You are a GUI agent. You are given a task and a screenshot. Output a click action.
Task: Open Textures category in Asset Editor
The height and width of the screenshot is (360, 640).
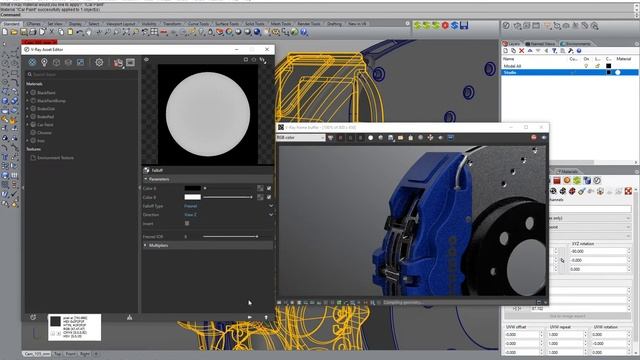[x=80, y=62]
